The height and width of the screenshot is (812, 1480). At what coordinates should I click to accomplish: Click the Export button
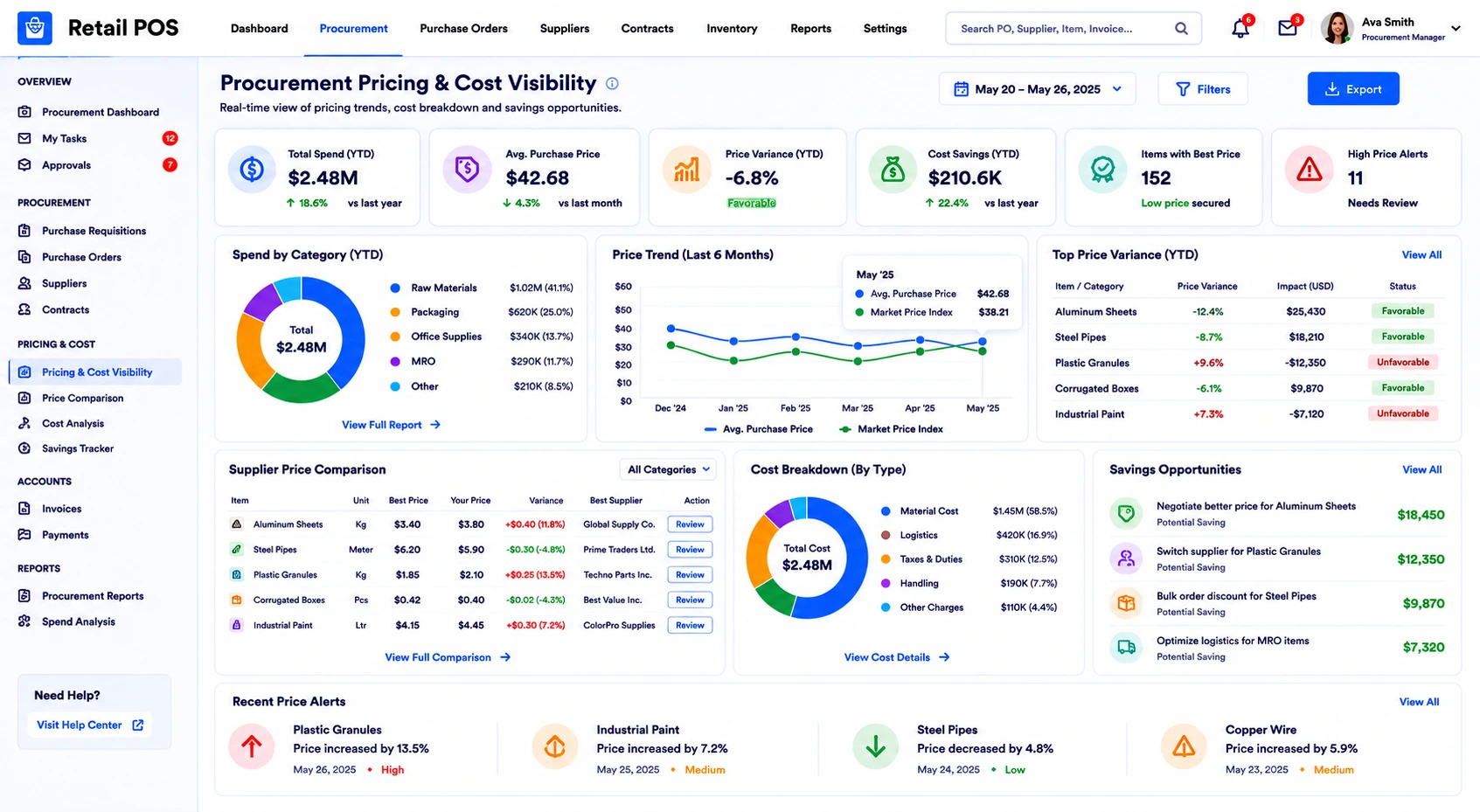[x=1353, y=89]
